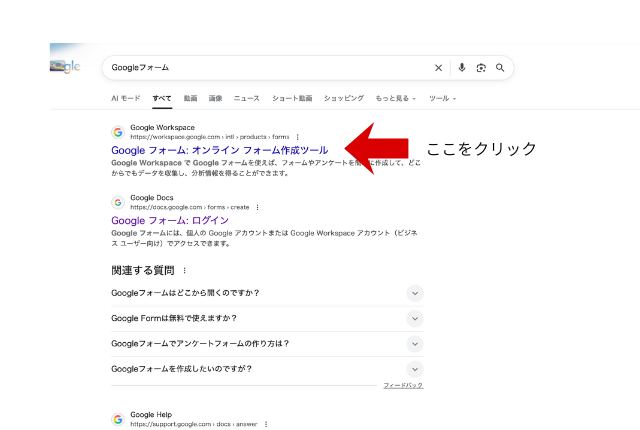Screen dimensions: 640x430
Task: Open options menu beside support.google.com URL
Action: (x=266, y=424)
